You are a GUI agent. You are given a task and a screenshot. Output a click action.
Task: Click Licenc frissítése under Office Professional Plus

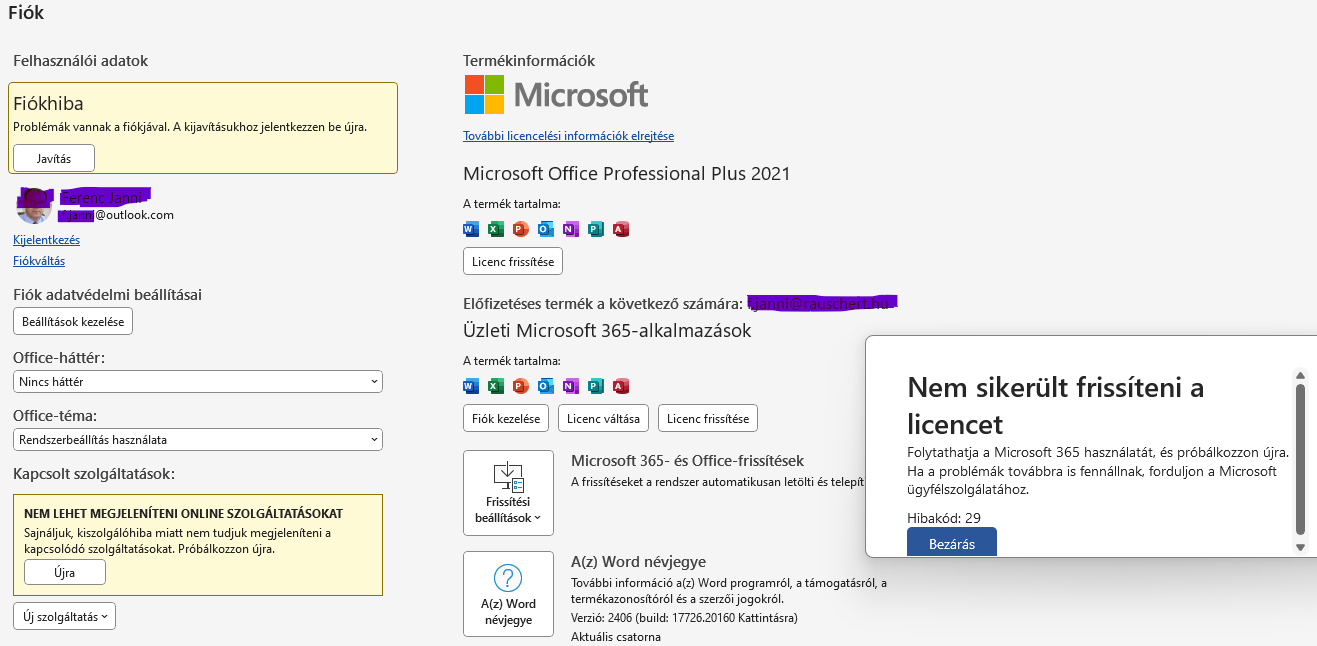pyautogui.click(x=513, y=261)
